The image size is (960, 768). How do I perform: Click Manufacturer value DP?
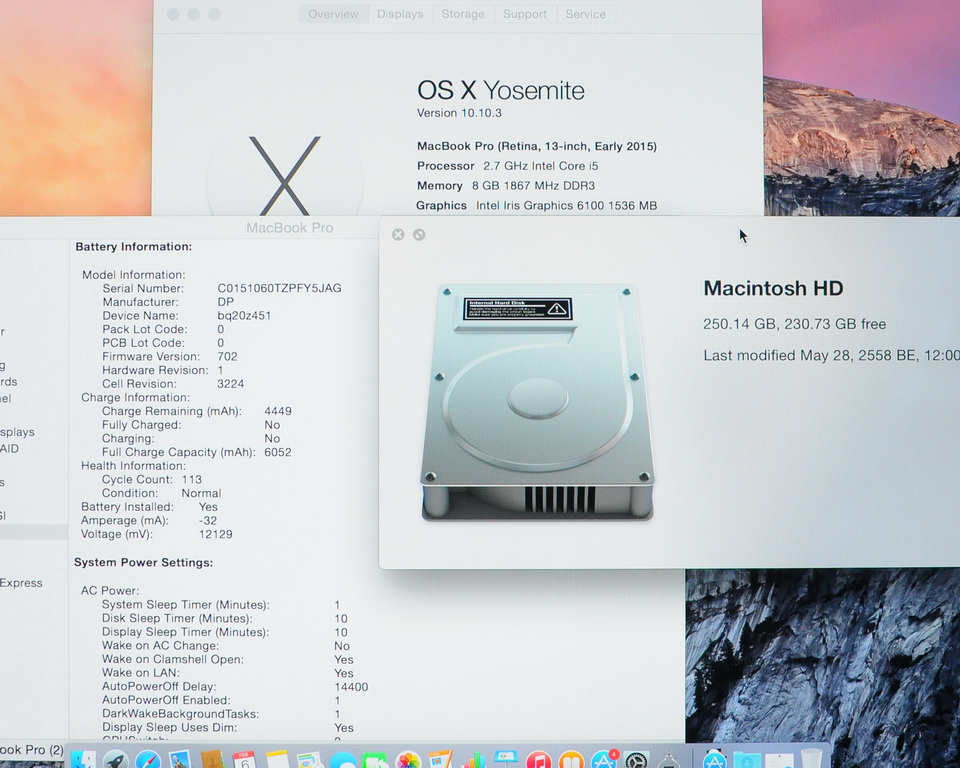pyautogui.click(x=225, y=302)
